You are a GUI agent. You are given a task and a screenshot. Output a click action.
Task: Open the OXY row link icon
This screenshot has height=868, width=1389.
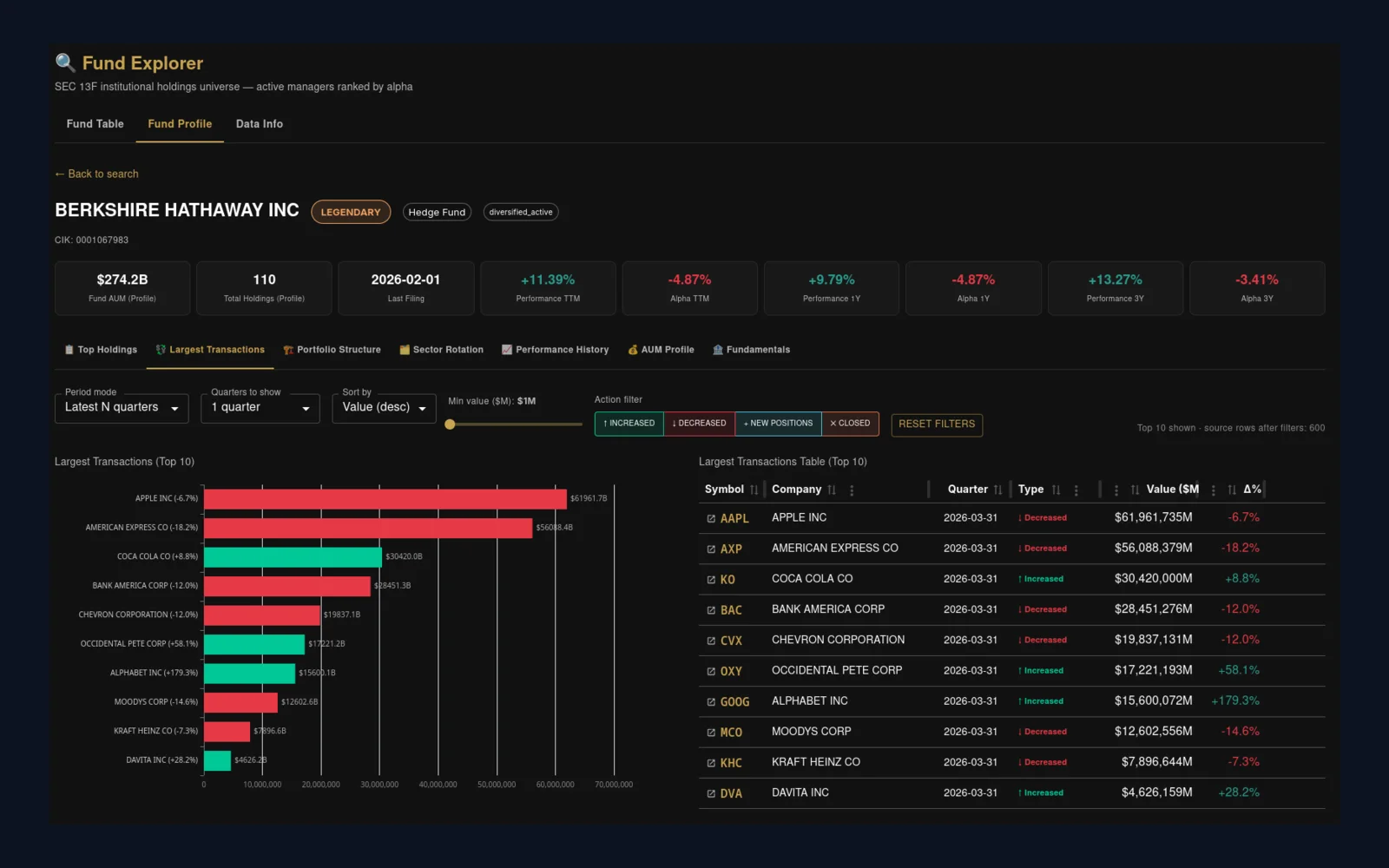pyautogui.click(x=711, y=671)
